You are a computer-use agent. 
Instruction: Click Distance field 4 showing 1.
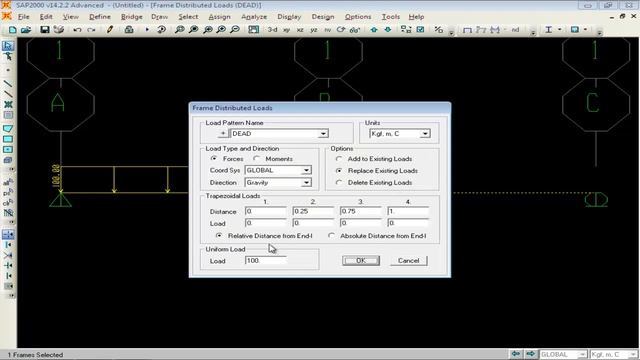pos(408,211)
